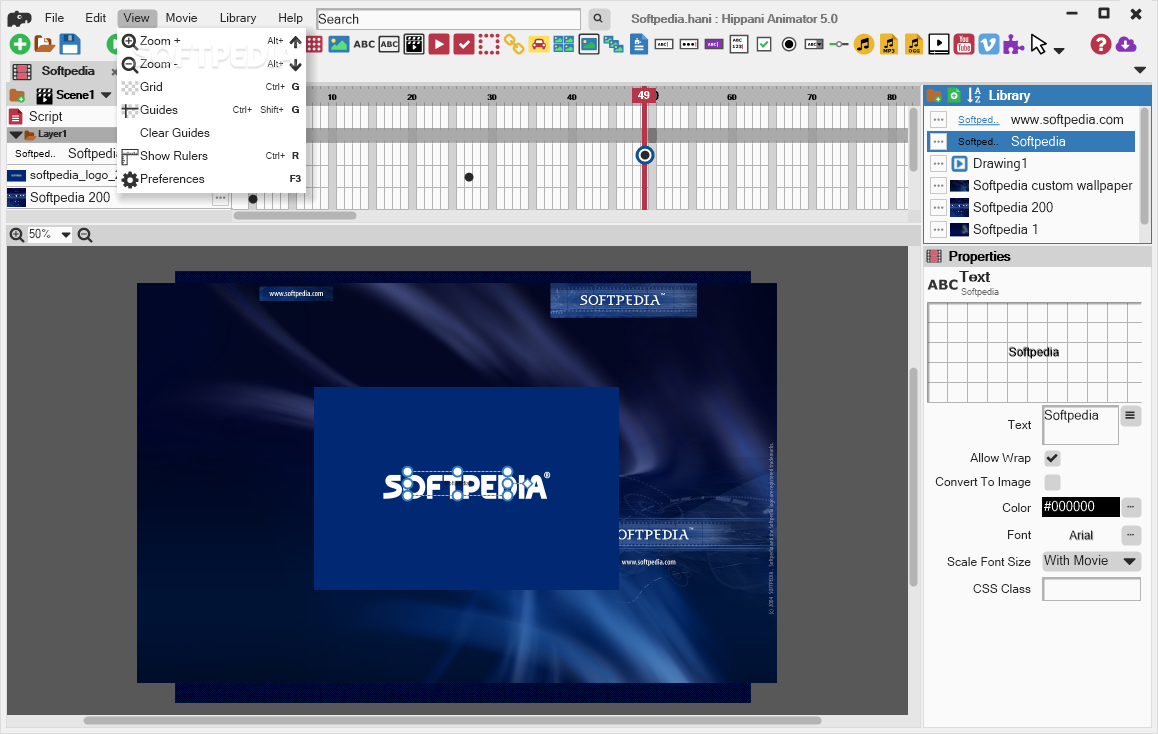Click the clapperboard movie clip toolbar icon

(414, 44)
